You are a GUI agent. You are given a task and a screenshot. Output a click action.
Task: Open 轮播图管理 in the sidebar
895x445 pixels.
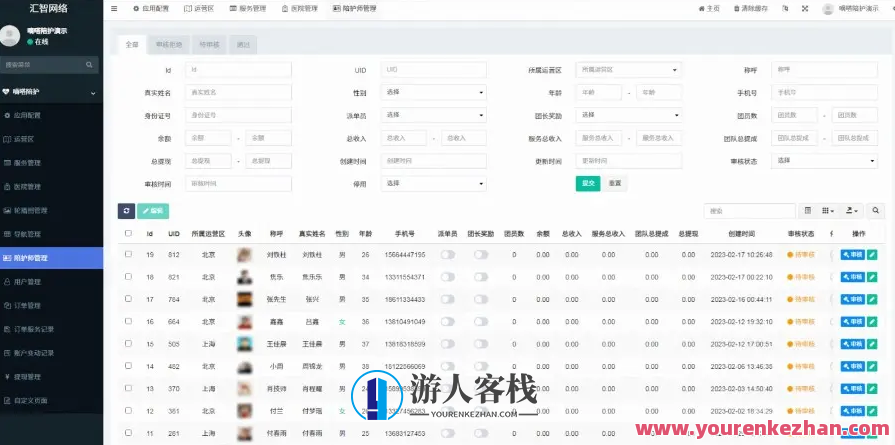point(51,211)
